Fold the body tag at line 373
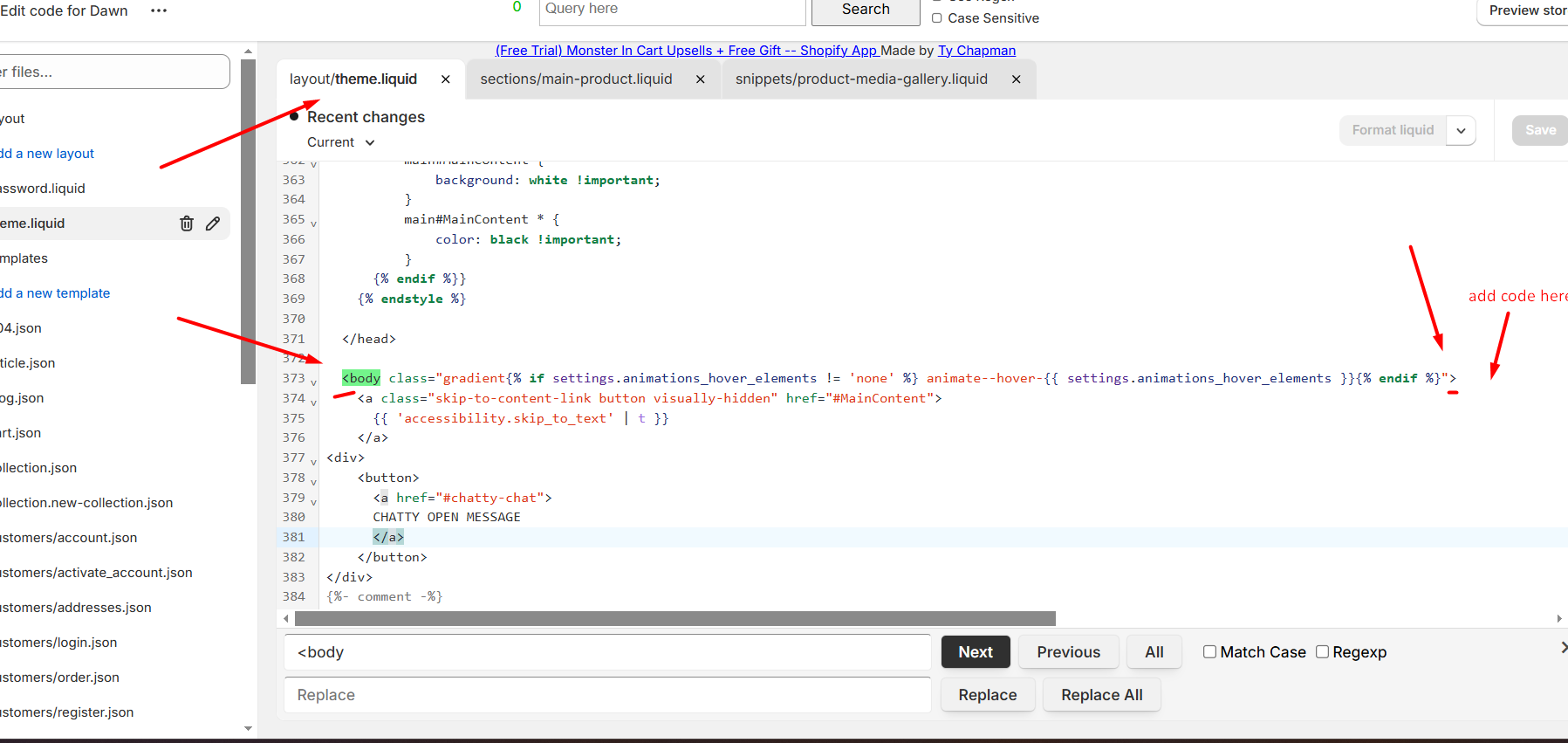This screenshot has width=1568, height=743. click(x=313, y=382)
